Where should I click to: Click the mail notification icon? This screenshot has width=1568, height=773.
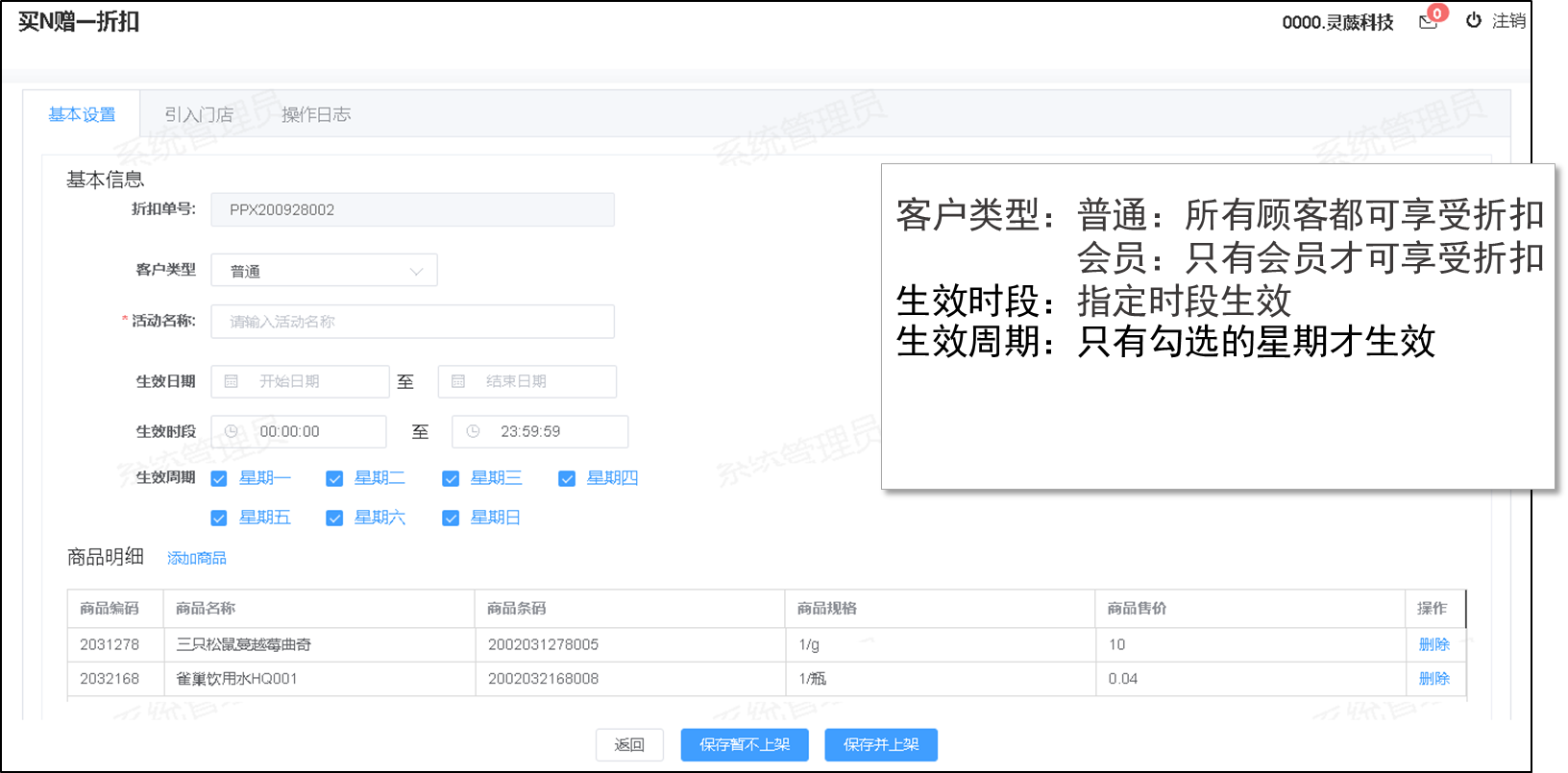[x=1428, y=22]
